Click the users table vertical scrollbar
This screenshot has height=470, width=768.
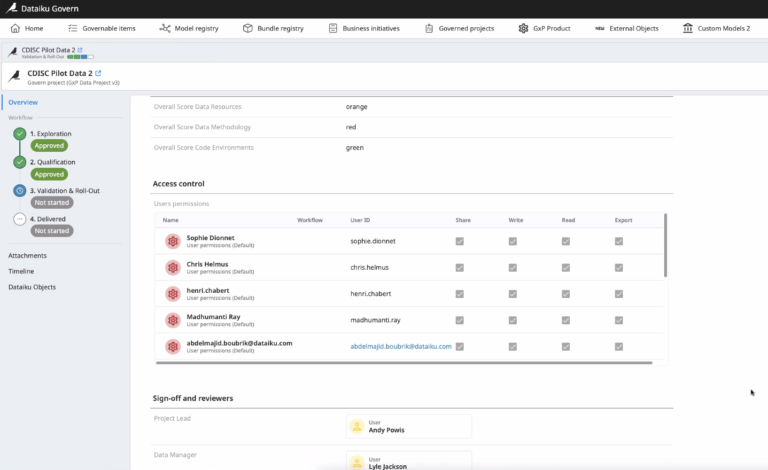665,245
